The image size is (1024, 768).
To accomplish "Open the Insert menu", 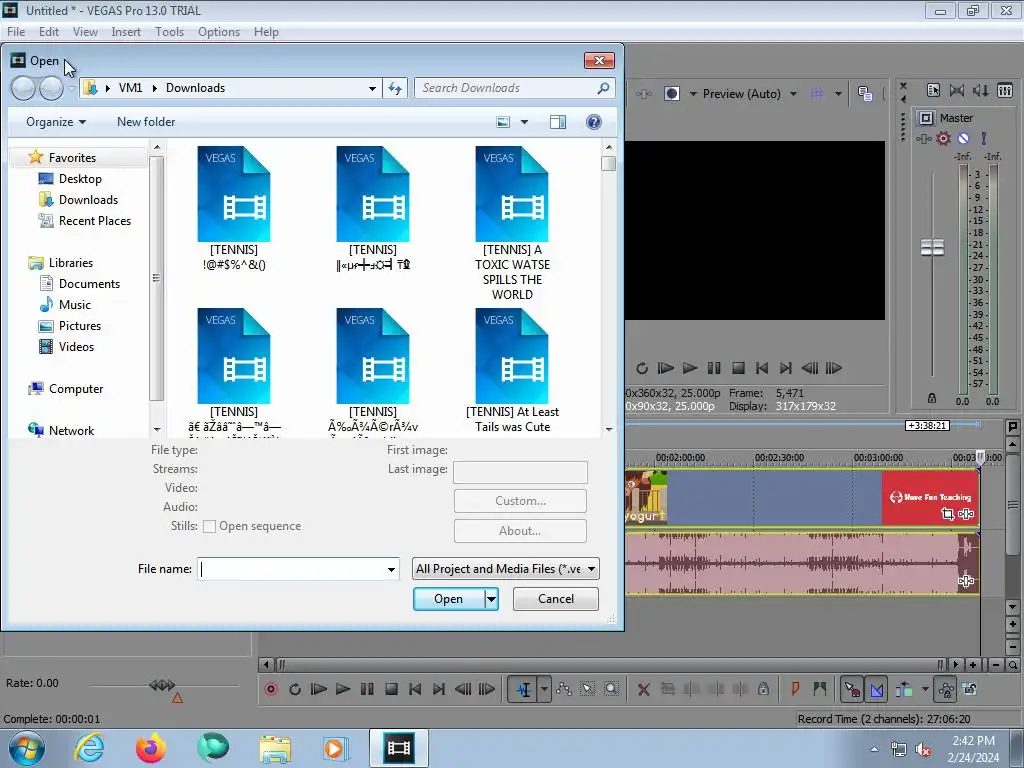I will coord(126,32).
